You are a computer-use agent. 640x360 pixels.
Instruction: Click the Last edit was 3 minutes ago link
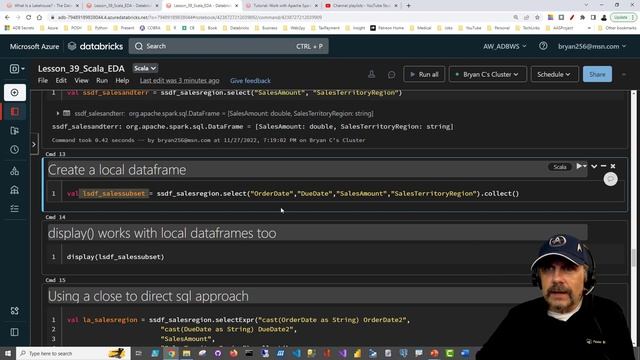pyautogui.click(x=180, y=80)
